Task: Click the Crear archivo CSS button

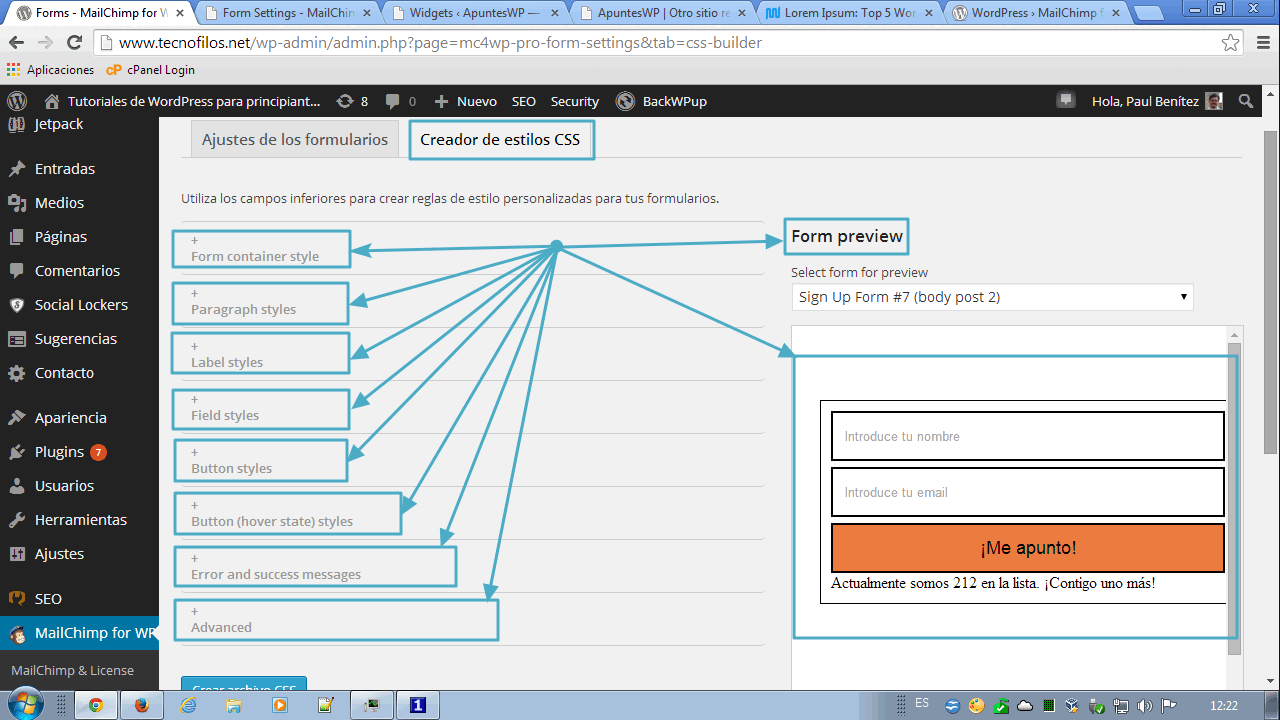Action: pos(244,684)
